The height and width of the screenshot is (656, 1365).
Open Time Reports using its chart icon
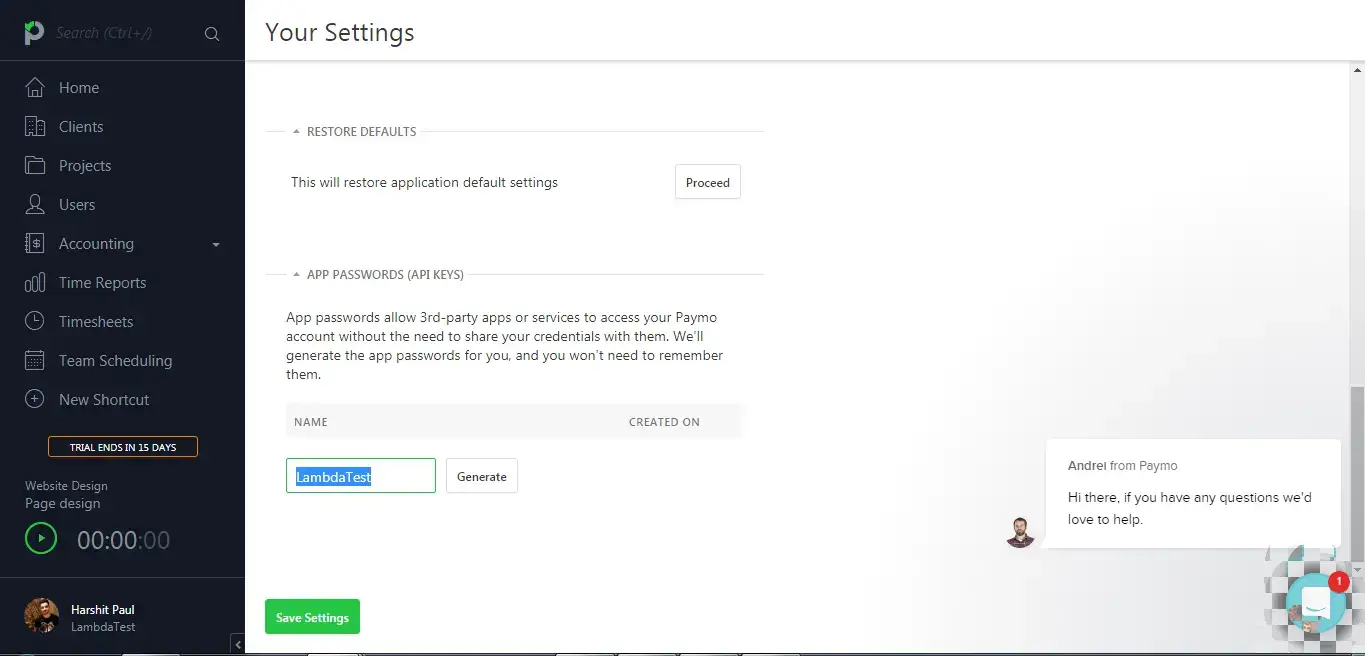tap(33, 282)
